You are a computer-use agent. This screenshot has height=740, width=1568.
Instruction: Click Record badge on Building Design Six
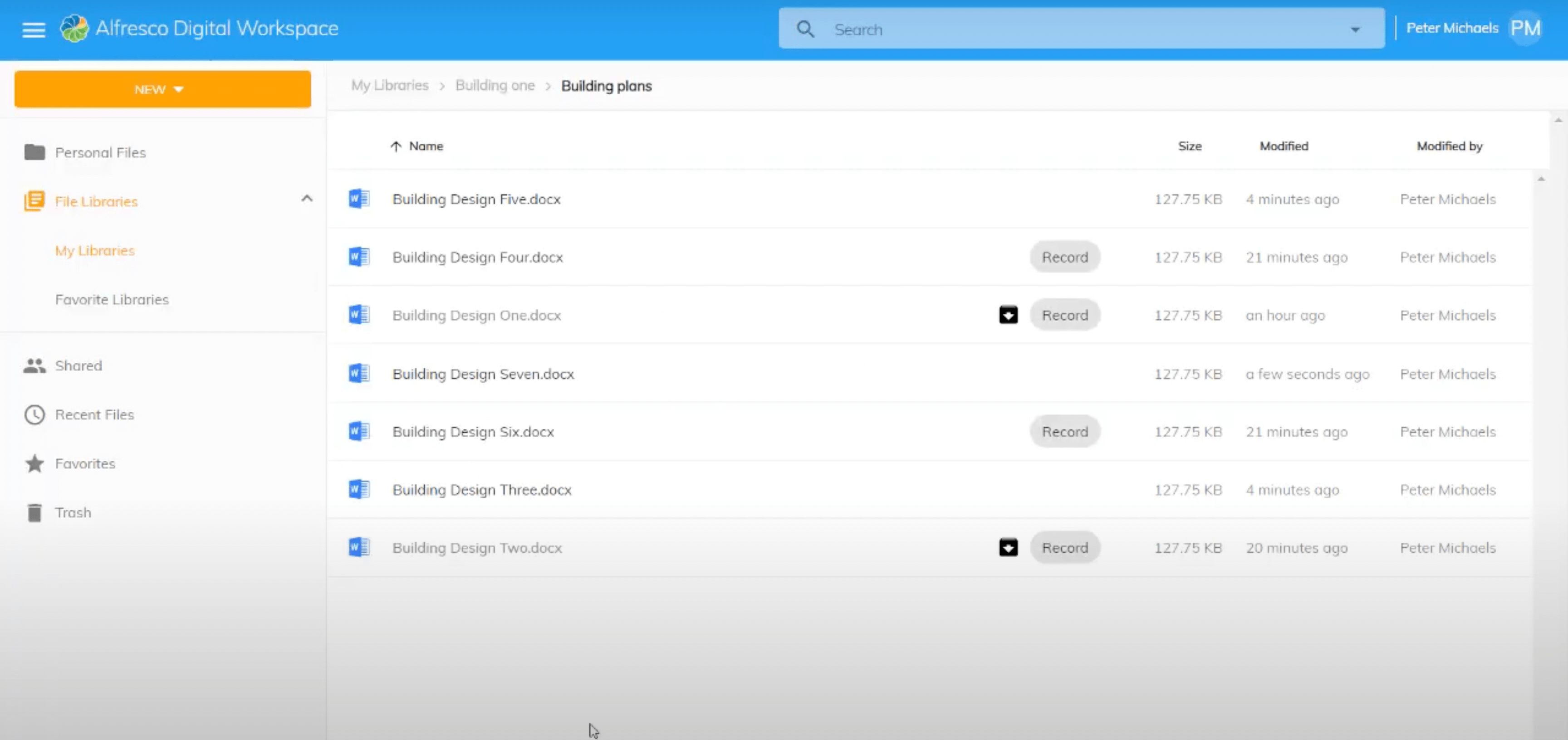[1064, 431]
